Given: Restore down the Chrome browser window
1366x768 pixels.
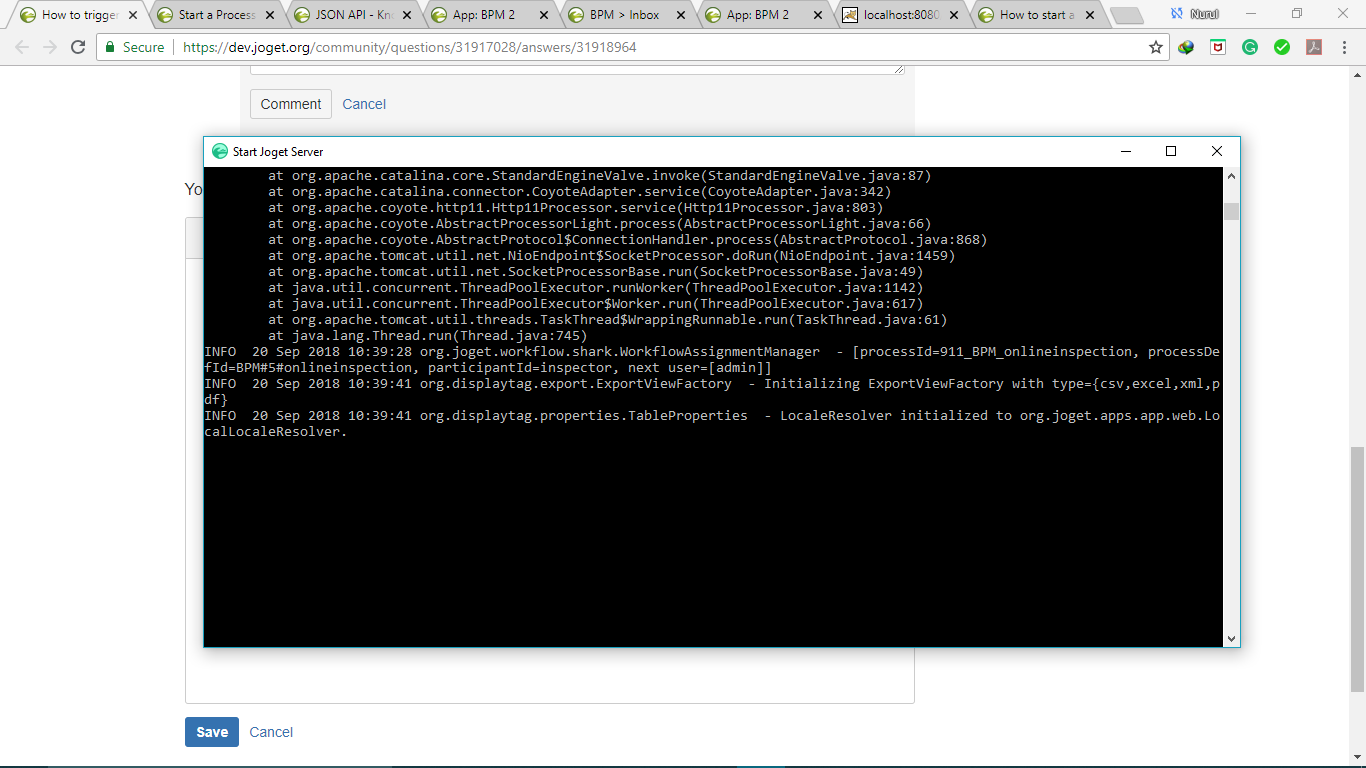Looking at the screenshot, I should 1297,14.
